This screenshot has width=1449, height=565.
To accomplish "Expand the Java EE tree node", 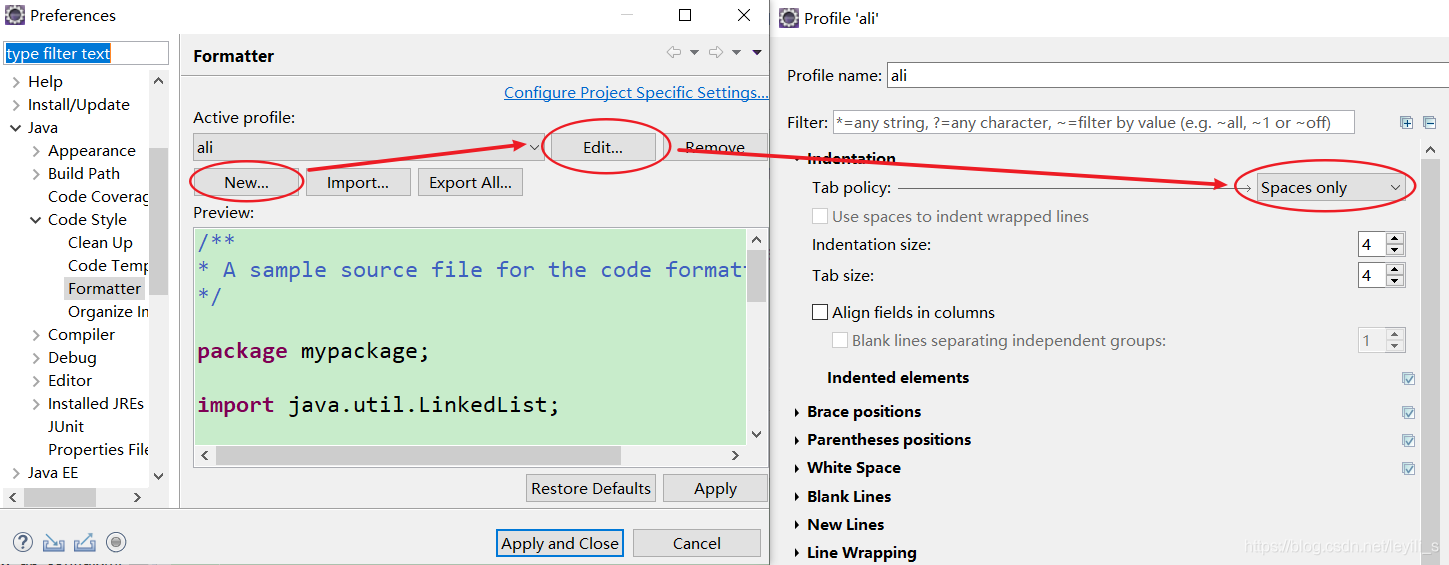I will [16, 473].
